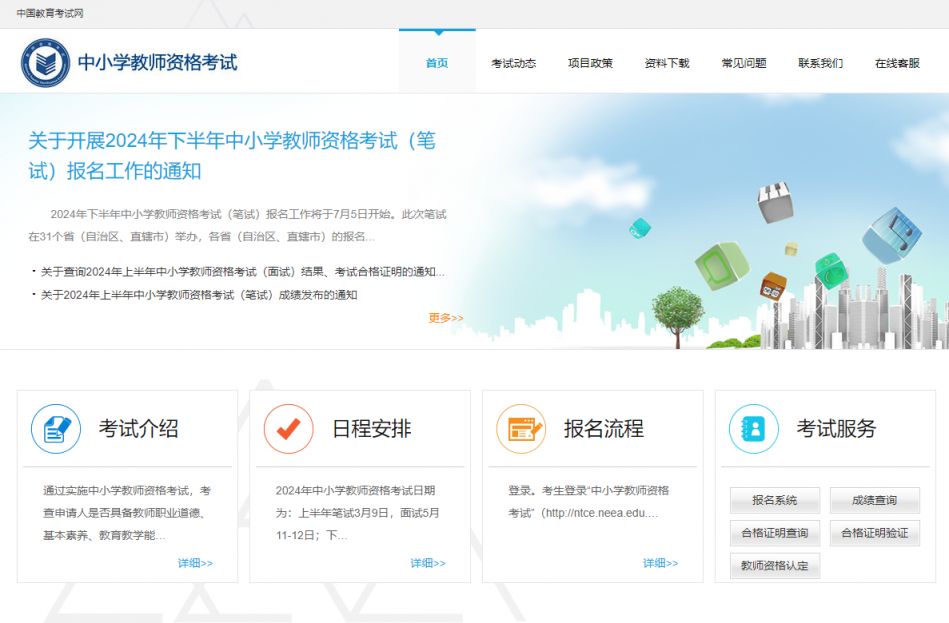Viewport: 949px width, 623px height.
Task: Open the 2024年下半年笔试报名工作通知 headline
Action: coord(232,156)
